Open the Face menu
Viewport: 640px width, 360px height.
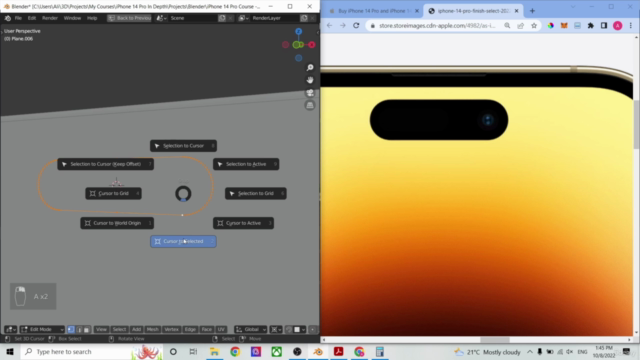point(207,329)
